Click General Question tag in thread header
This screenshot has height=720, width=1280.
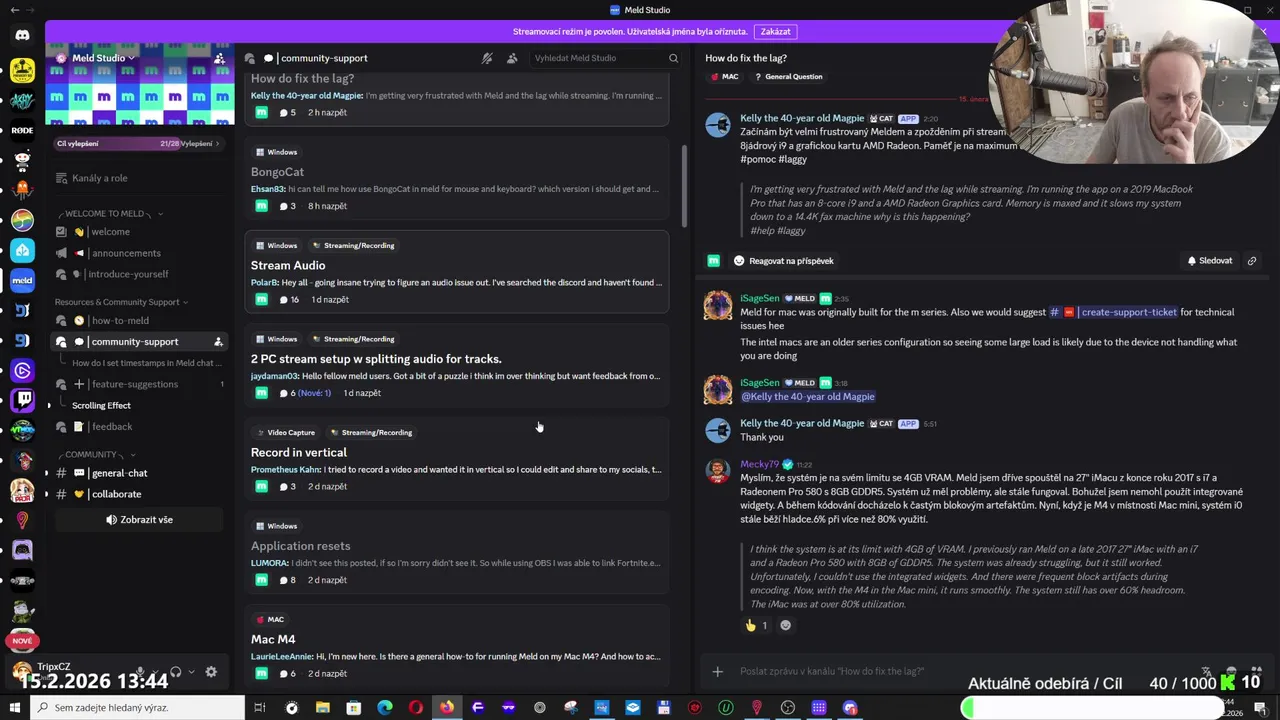coord(788,76)
